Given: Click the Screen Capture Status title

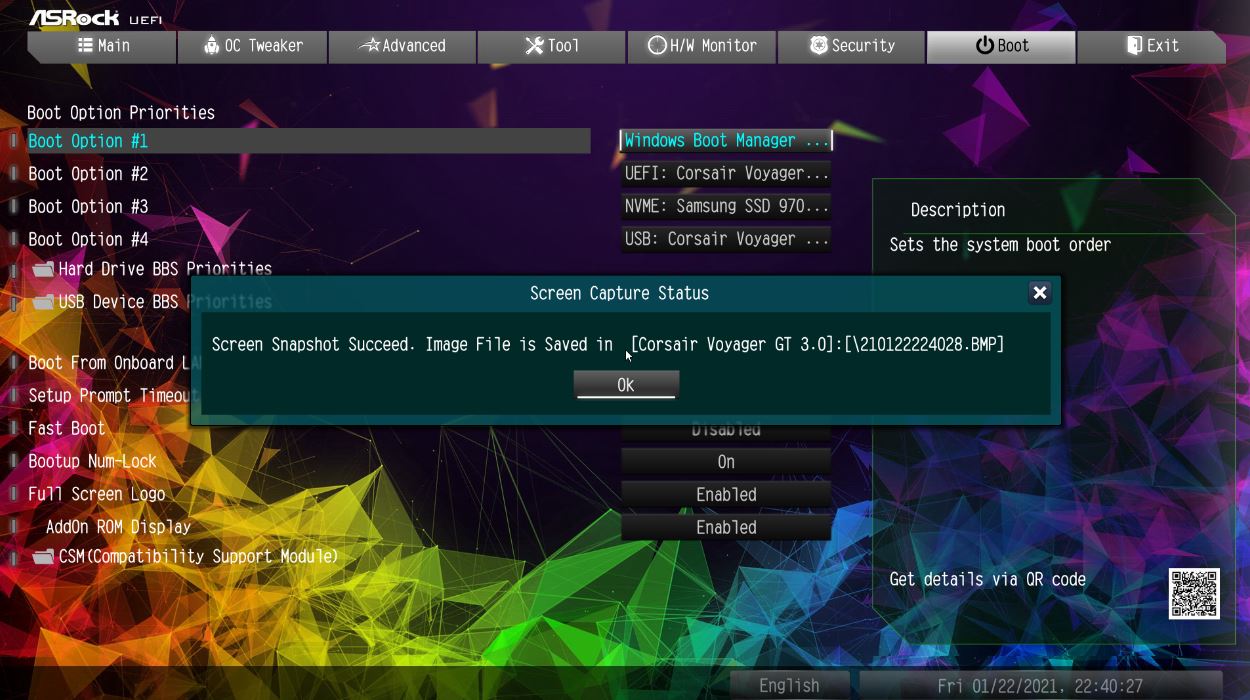Looking at the screenshot, I should [x=619, y=294].
